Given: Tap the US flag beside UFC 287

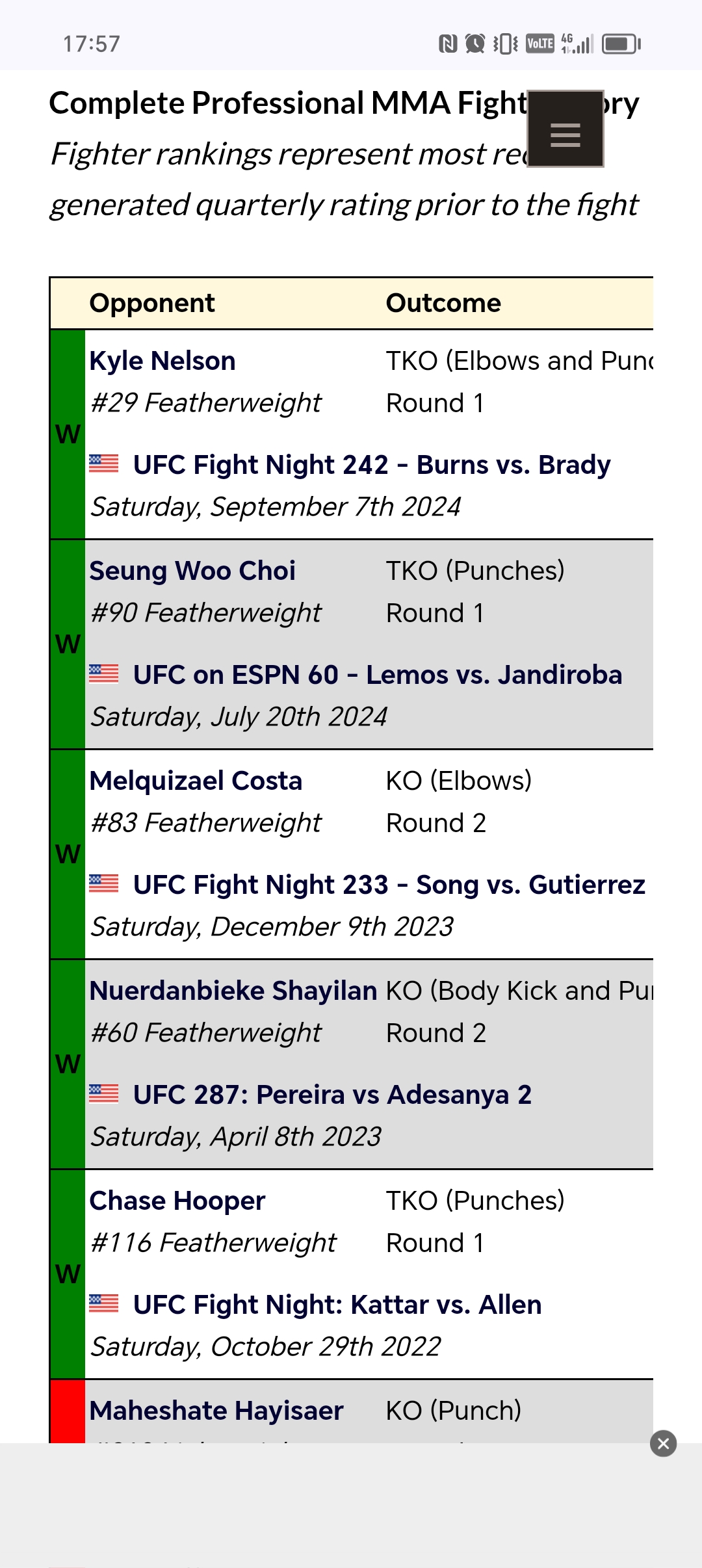Looking at the screenshot, I should [104, 1093].
